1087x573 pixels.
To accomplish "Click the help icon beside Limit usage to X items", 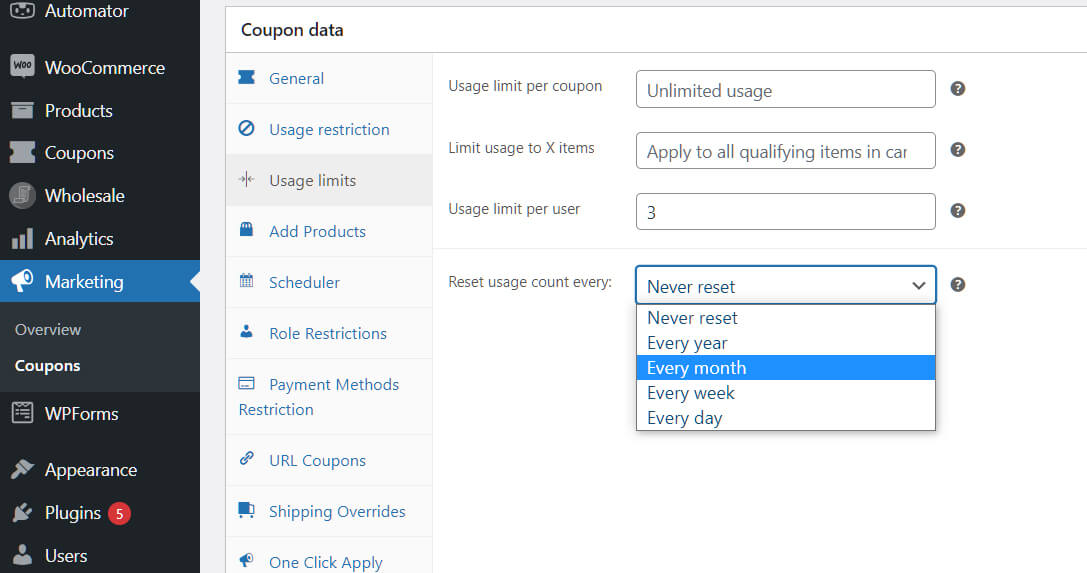I will [x=957, y=150].
